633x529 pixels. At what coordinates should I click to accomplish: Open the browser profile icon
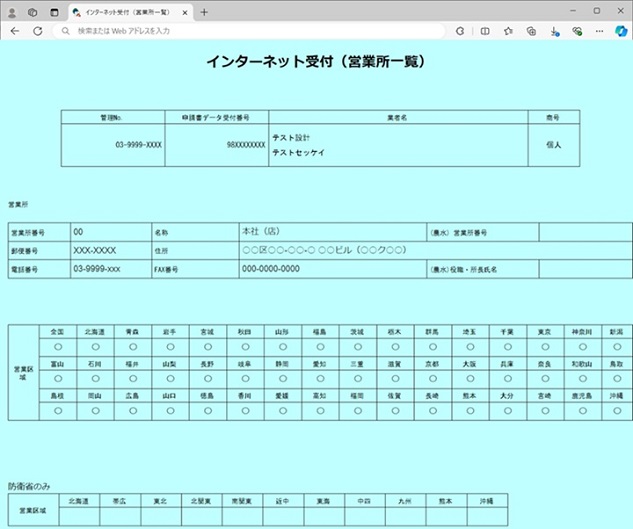pyautogui.click(x=12, y=13)
